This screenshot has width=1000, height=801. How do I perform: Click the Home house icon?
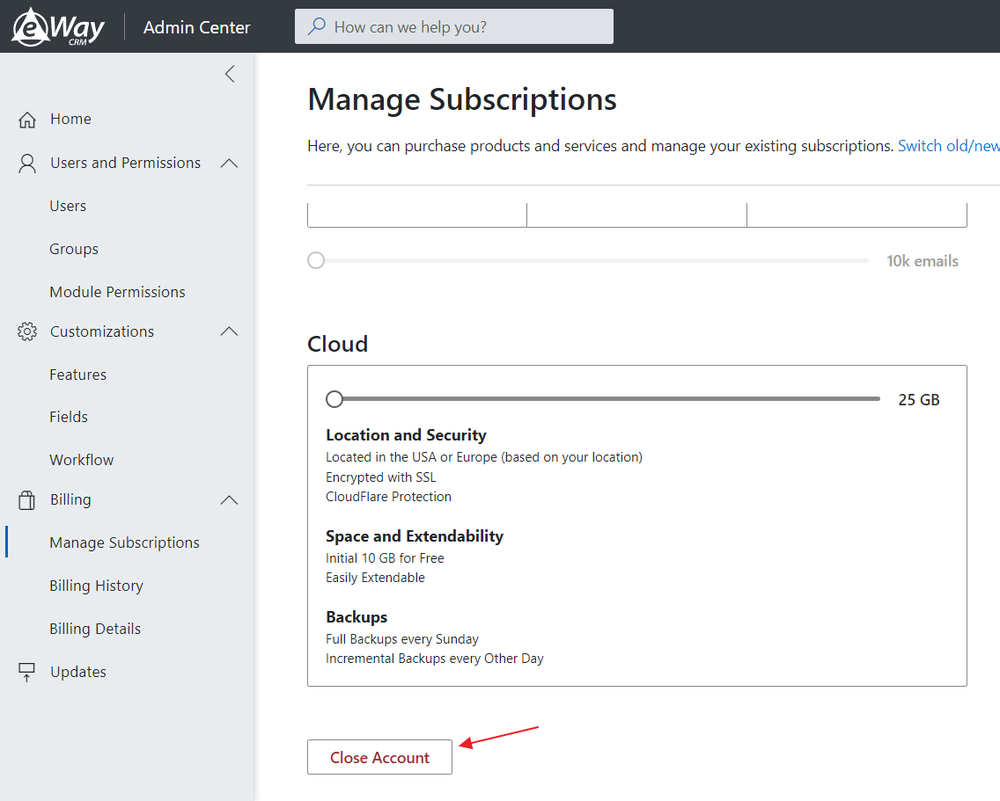27,119
